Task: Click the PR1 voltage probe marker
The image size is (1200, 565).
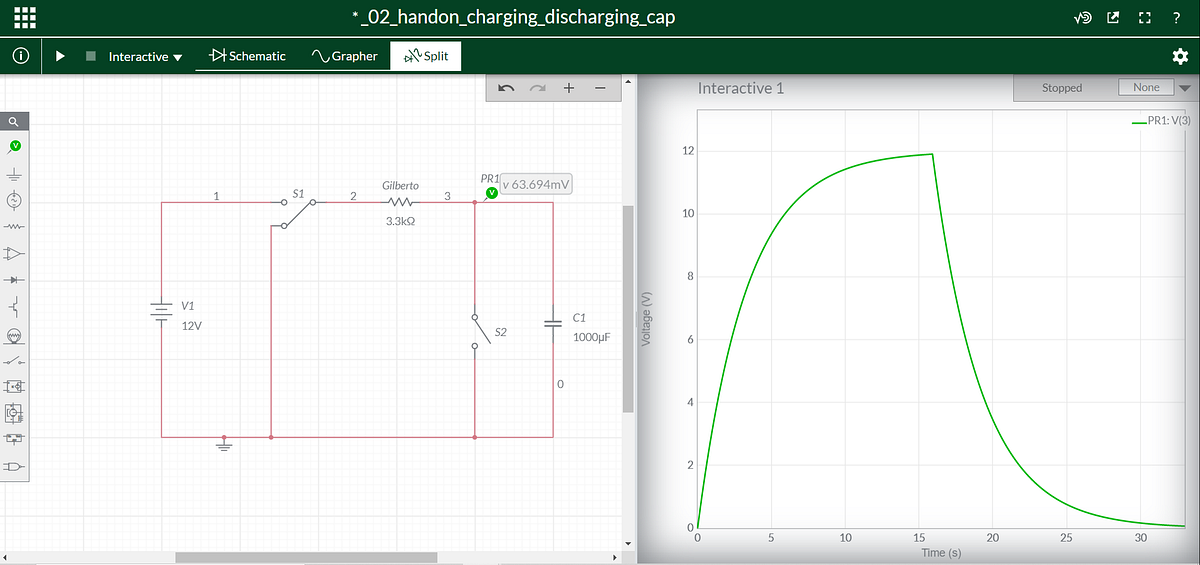Action: click(x=491, y=193)
